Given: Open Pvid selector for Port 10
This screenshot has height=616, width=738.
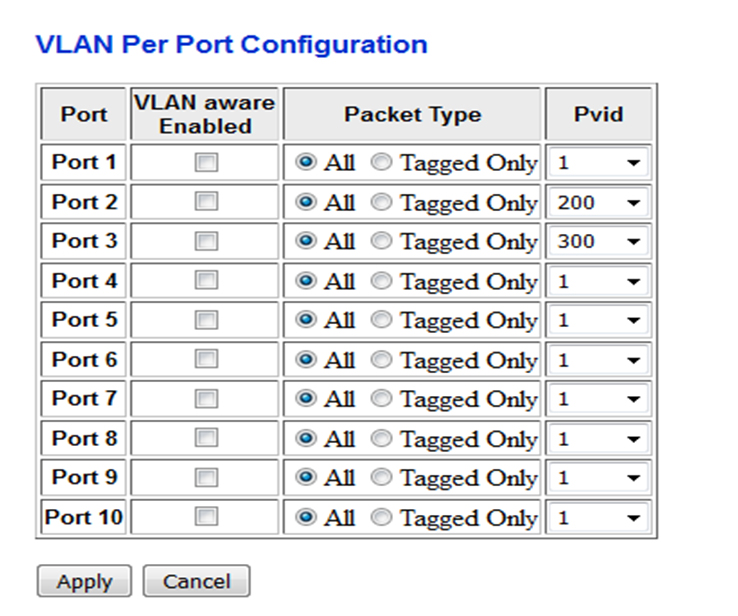Looking at the screenshot, I should point(598,518).
